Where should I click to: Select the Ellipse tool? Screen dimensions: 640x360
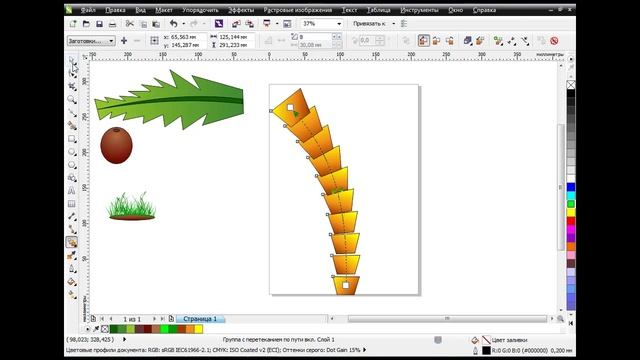72,152
